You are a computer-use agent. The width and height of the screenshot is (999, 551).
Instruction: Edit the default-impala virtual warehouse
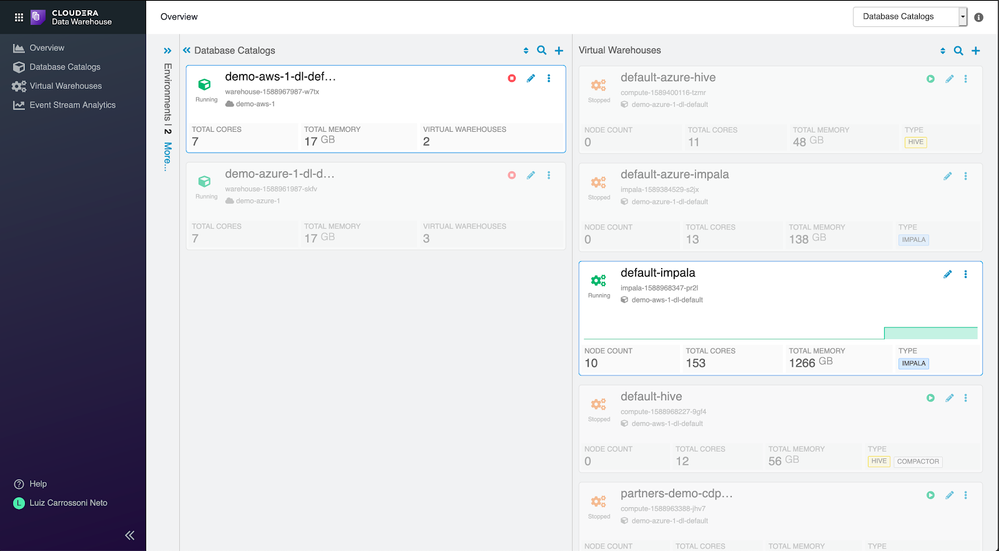(947, 274)
